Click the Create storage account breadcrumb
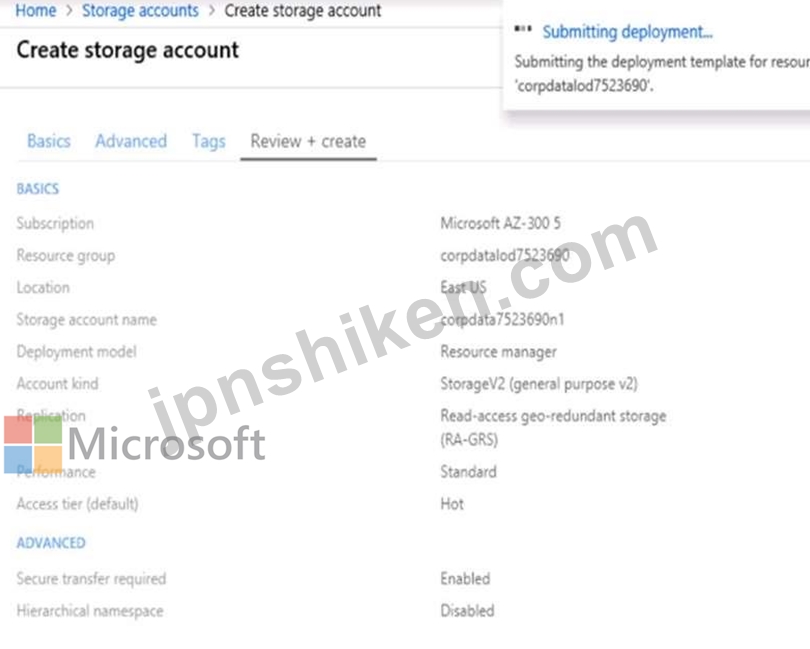This screenshot has height=649, width=810. (x=303, y=10)
